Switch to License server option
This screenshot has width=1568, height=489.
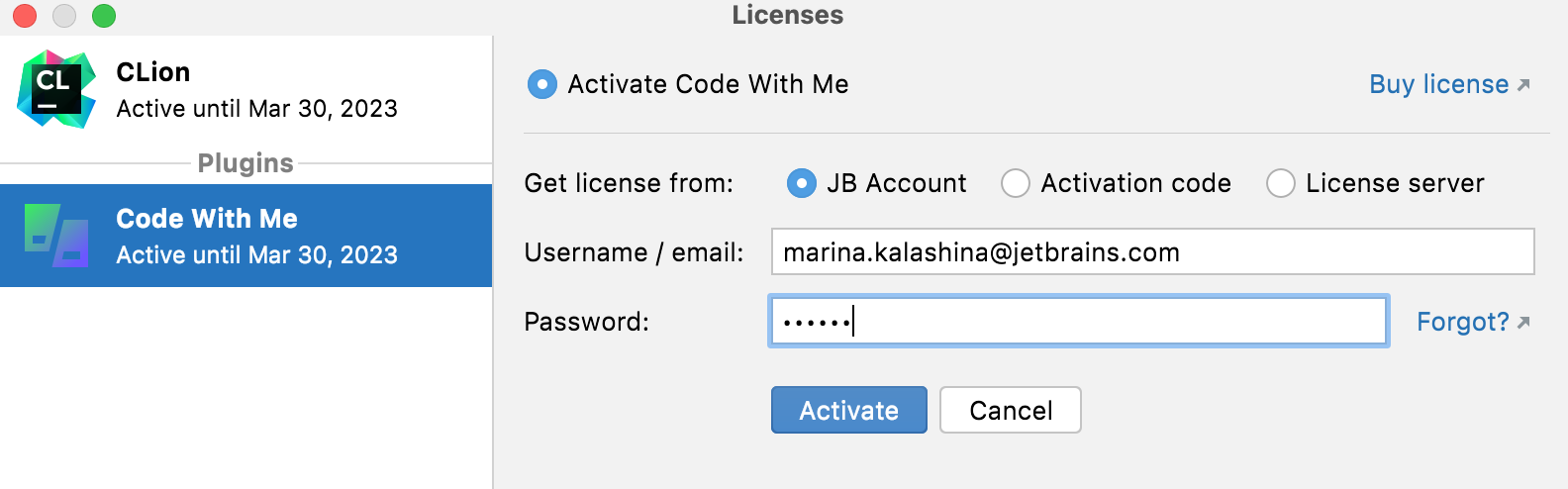coord(1281,183)
